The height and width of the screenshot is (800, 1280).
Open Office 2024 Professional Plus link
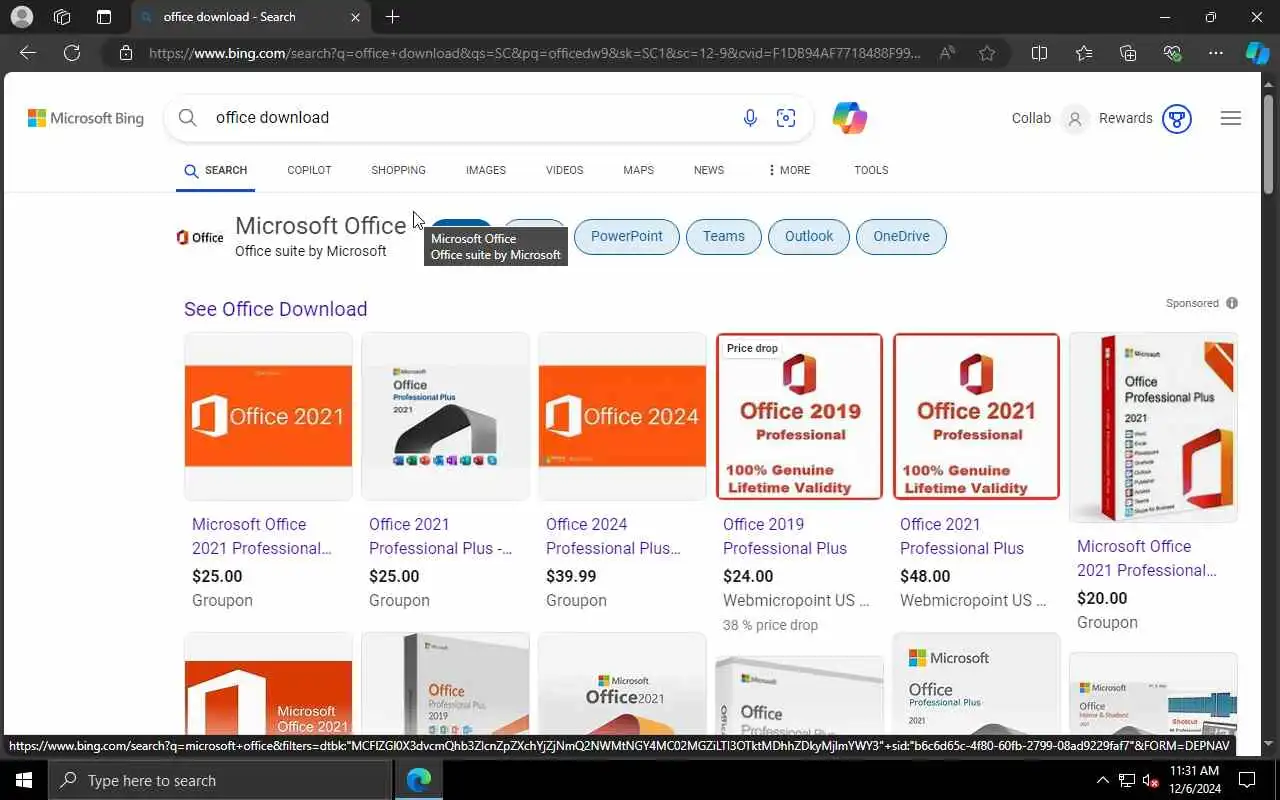pos(613,536)
